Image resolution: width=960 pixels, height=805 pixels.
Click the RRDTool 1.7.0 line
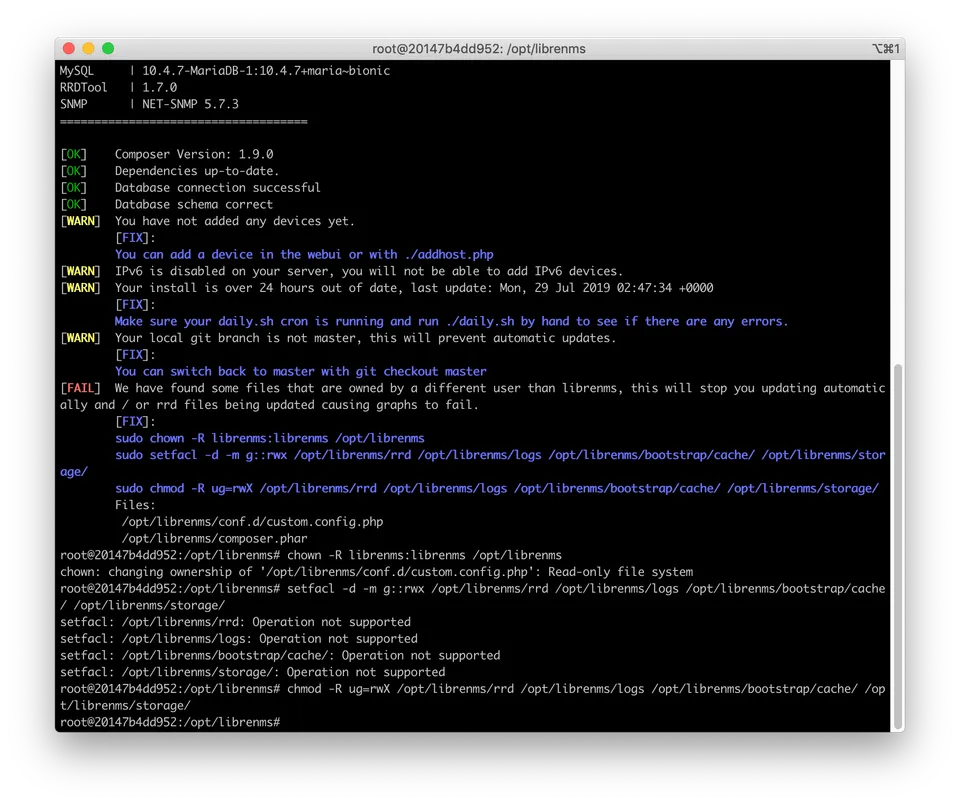pos(118,88)
